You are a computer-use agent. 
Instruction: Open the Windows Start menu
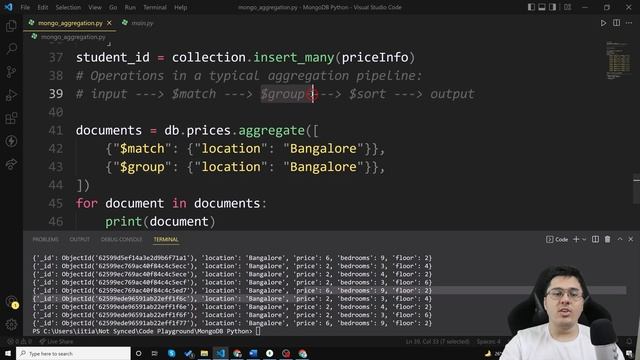pyautogui.click(x=8, y=353)
